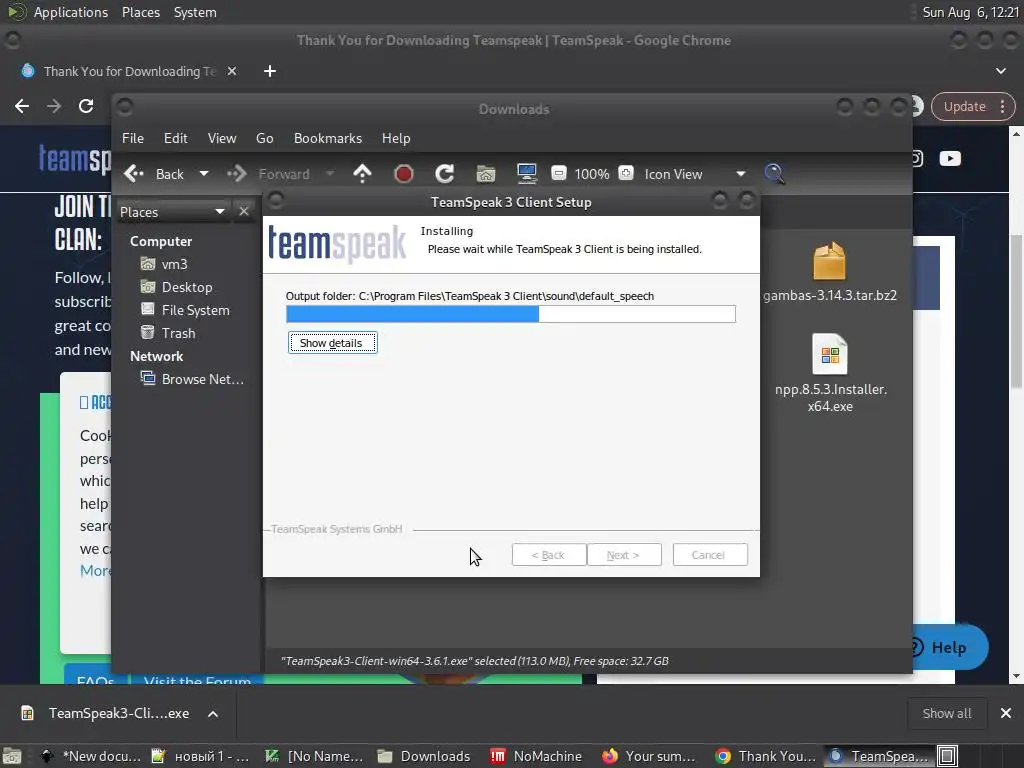Open Back history dropdown arrow
The width and height of the screenshot is (1024, 768).
(204, 174)
